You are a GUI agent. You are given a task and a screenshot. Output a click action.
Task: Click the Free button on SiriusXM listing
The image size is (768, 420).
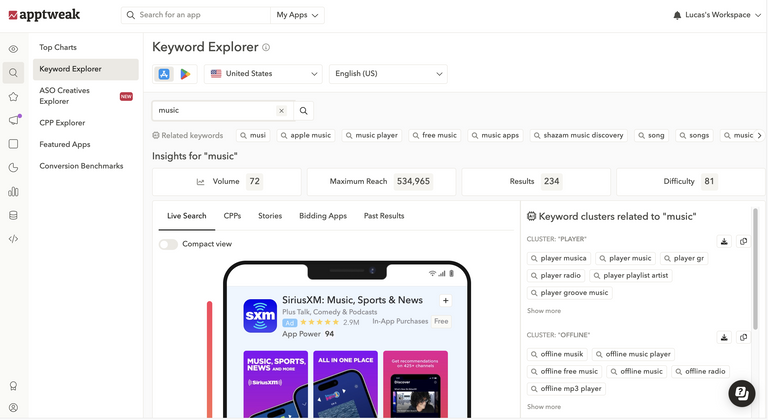(x=441, y=321)
